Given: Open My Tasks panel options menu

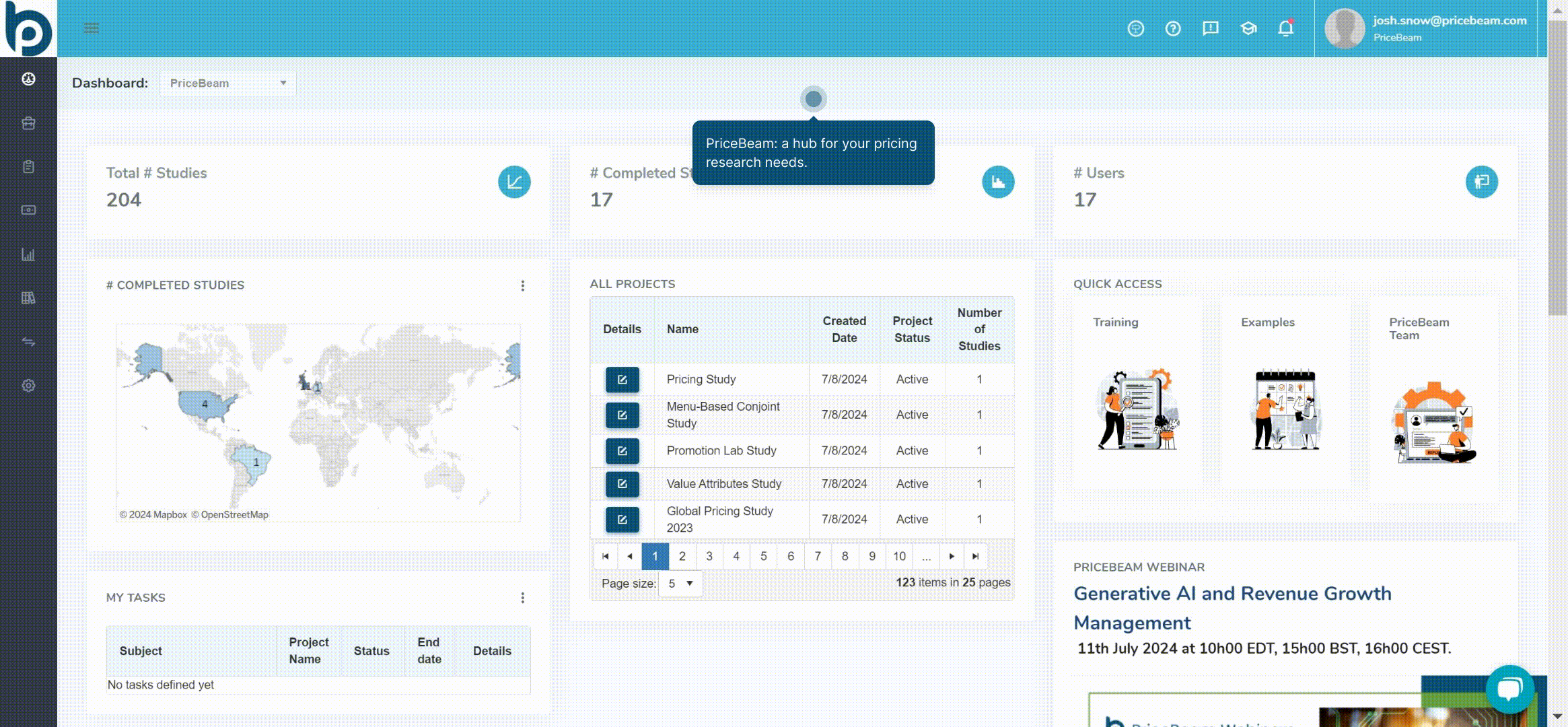Looking at the screenshot, I should click(x=522, y=598).
